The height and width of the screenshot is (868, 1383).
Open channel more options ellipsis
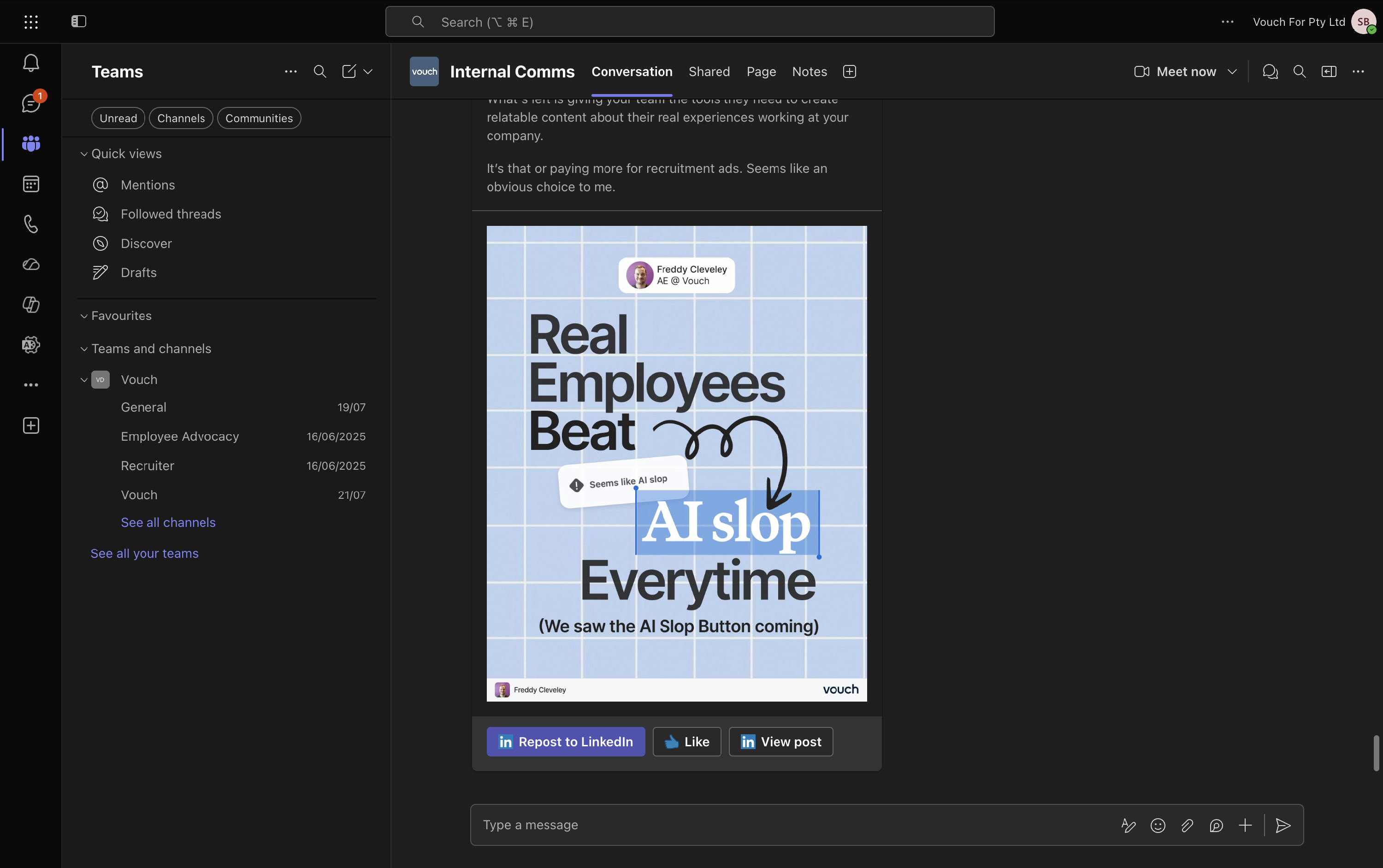point(1358,72)
